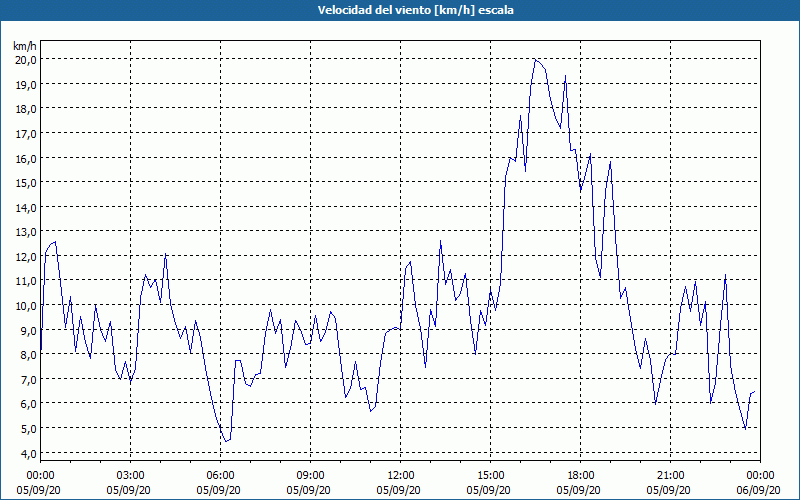The width and height of the screenshot is (800, 500).
Task: Select the 18,0 y-axis label
Action: pos(26,109)
